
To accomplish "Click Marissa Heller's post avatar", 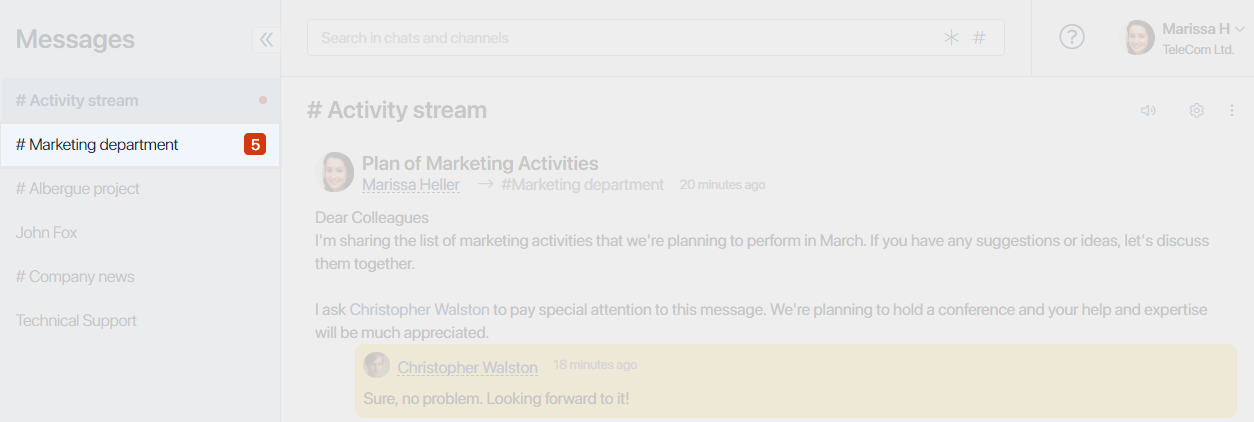I will click(x=334, y=172).
